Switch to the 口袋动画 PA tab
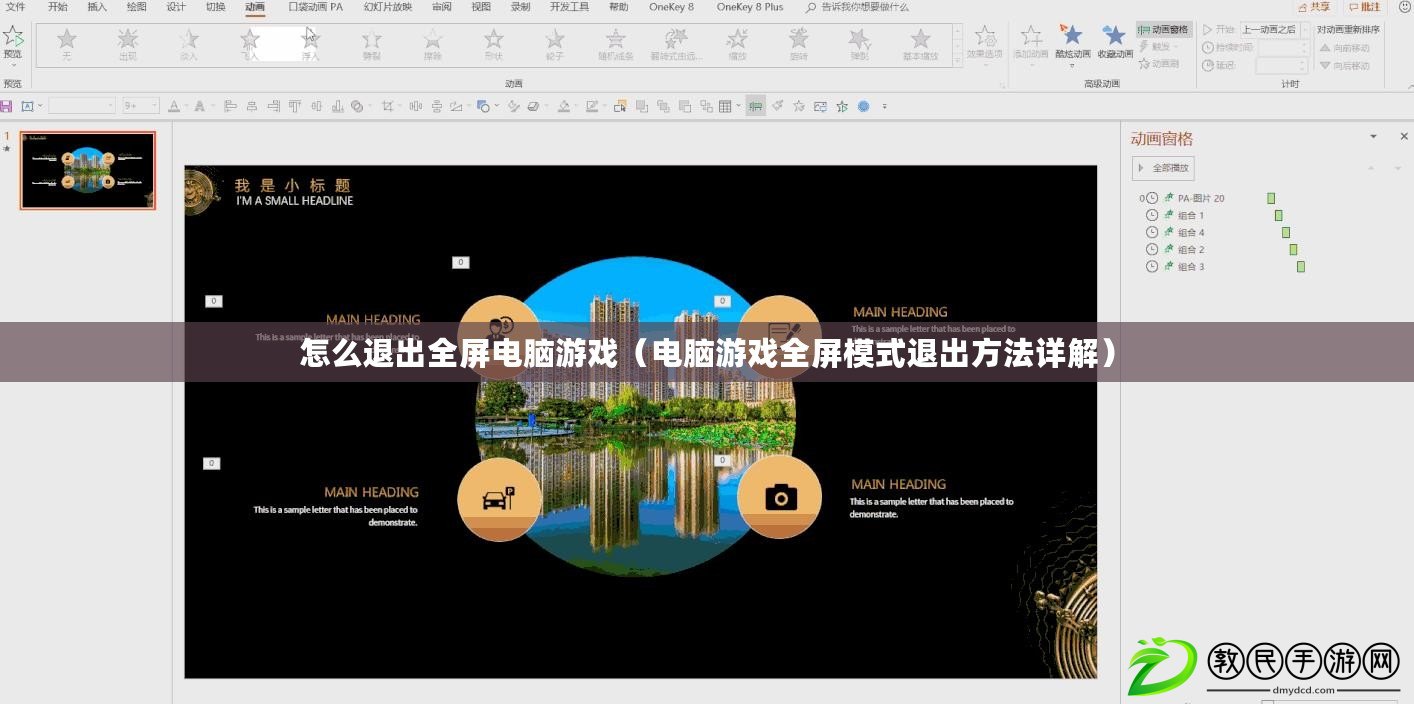1414x704 pixels. pos(316,7)
